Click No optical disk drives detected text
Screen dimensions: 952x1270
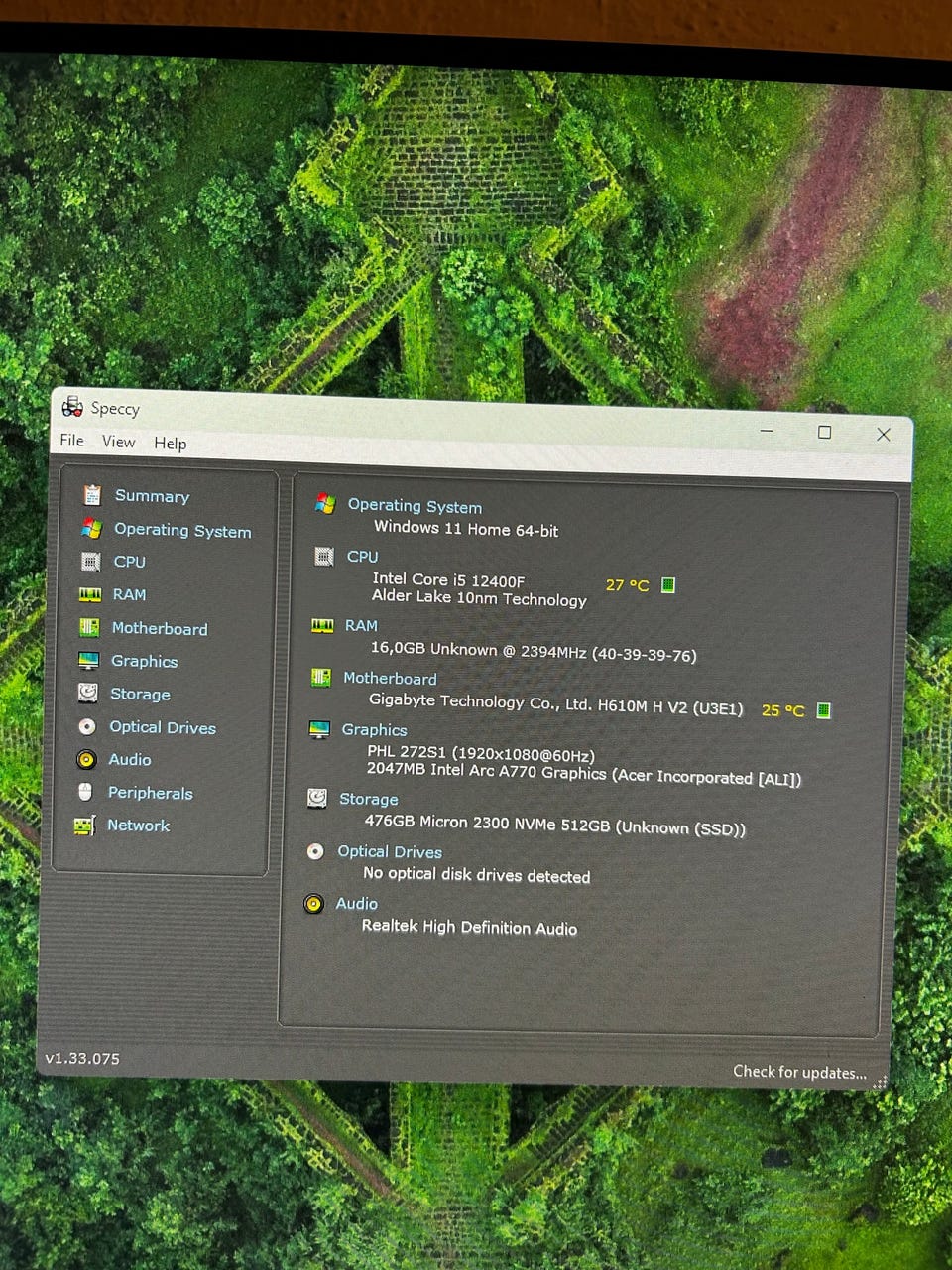(x=476, y=875)
